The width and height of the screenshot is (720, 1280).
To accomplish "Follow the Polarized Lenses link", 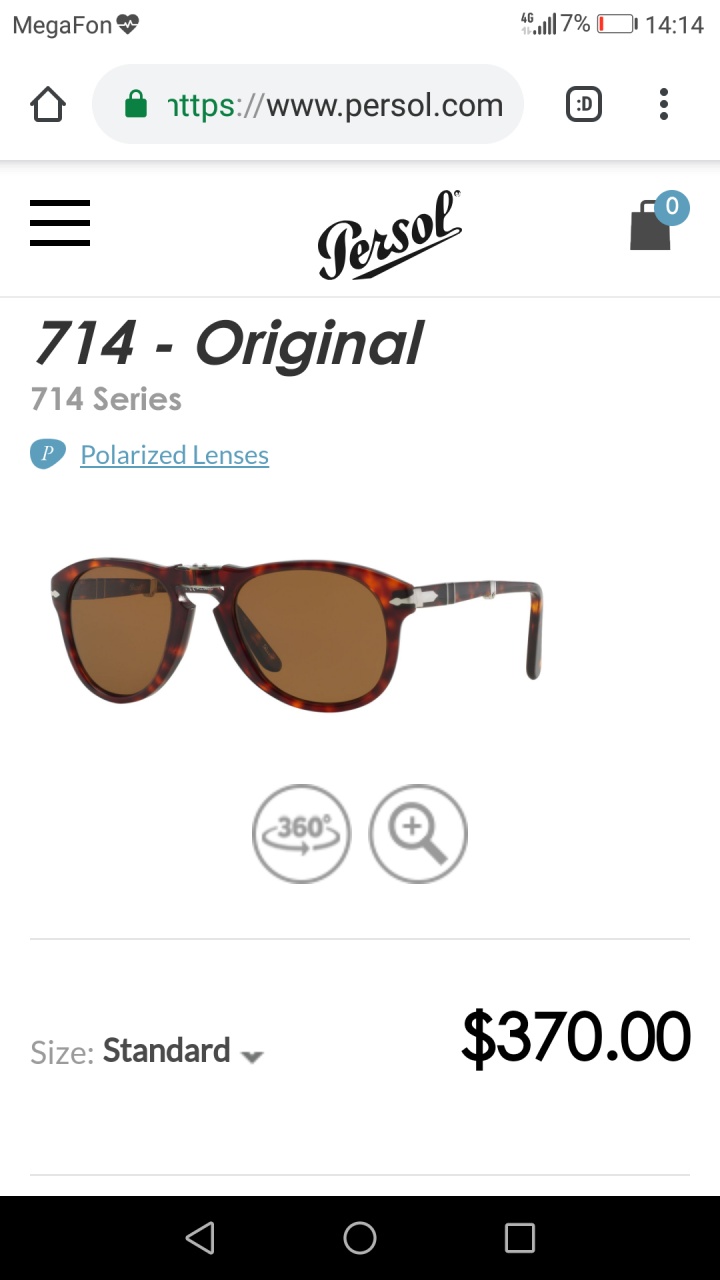I will [x=174, y=455].
